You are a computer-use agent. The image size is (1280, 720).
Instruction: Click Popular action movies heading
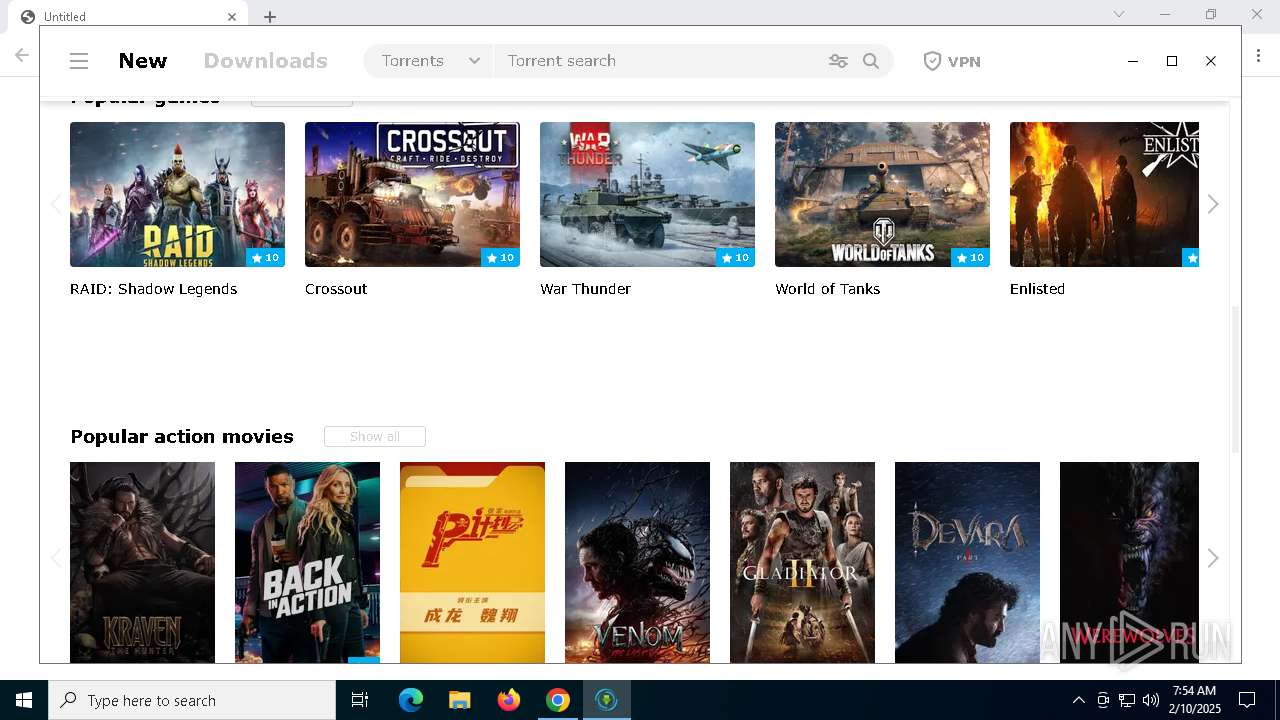(x=182, y=437)
